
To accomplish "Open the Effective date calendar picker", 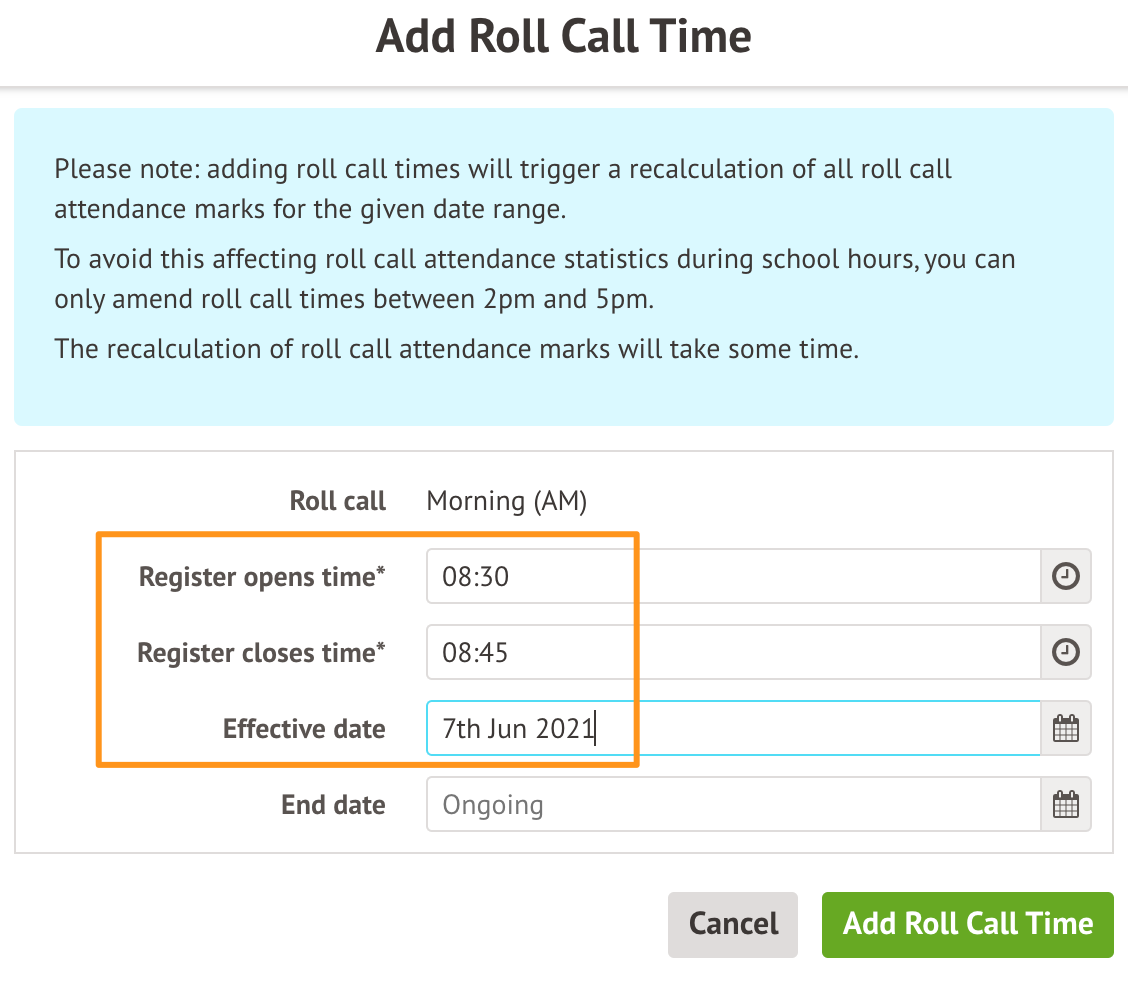I will [x=1066, y=728].
